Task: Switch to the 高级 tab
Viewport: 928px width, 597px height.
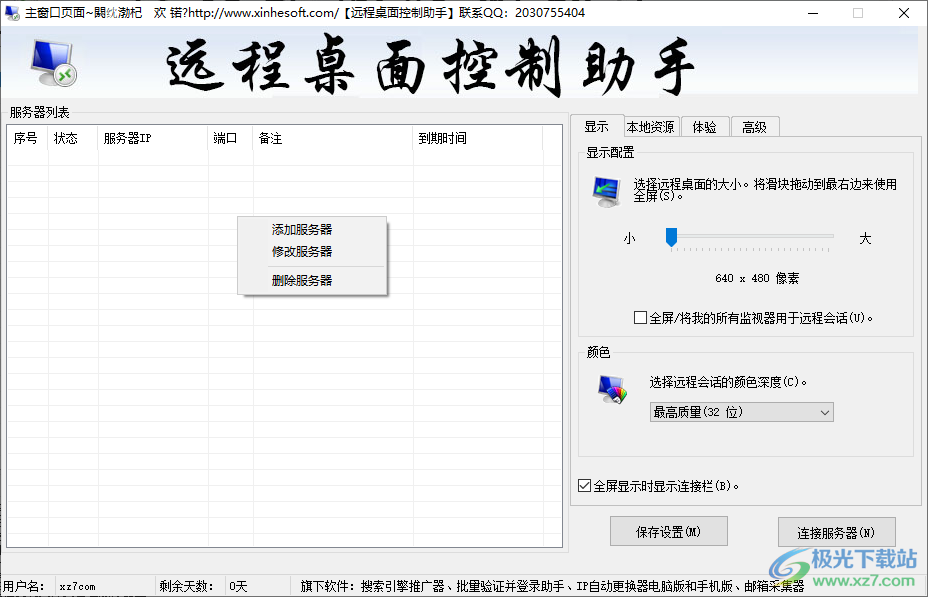Action: pyautogui.click(x=755, y=126)
